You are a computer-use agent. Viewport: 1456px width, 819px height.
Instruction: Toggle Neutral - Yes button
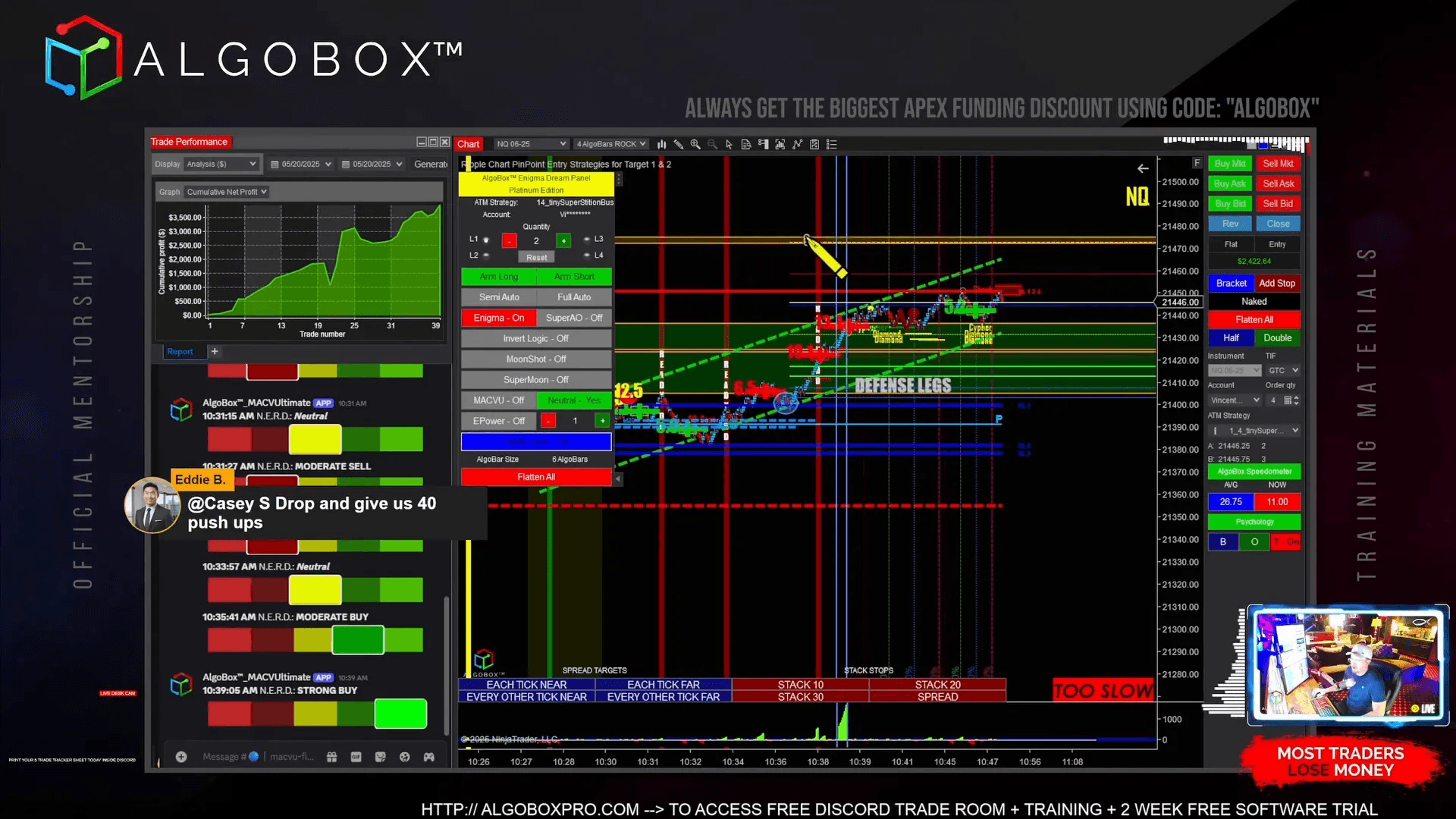(574, 400)
